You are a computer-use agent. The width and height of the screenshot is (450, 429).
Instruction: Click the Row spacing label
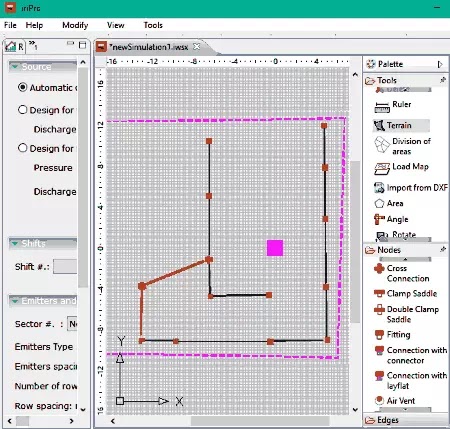[43, 406]
